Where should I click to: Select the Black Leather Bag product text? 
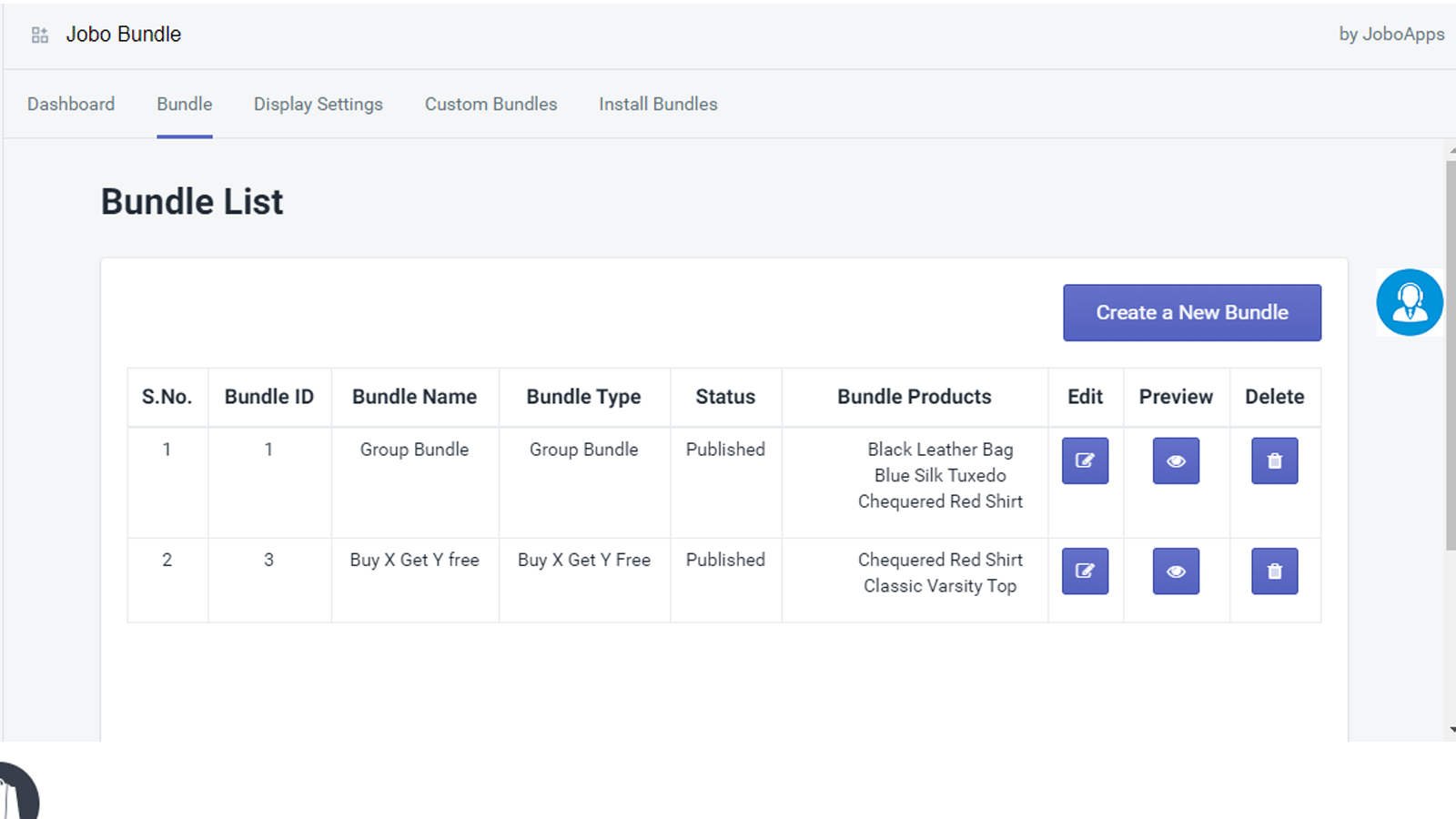[939, 449]
